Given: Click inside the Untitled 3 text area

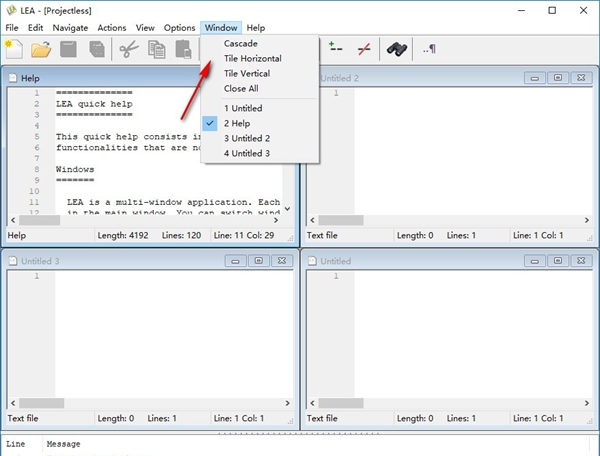Looking at the screenshot, I should click(174, 334).
